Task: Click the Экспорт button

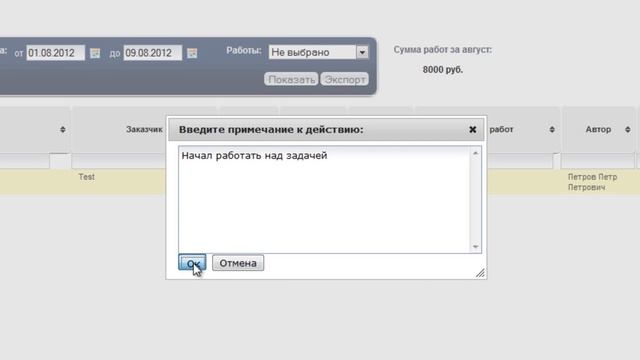Action: tap(345, 79)
